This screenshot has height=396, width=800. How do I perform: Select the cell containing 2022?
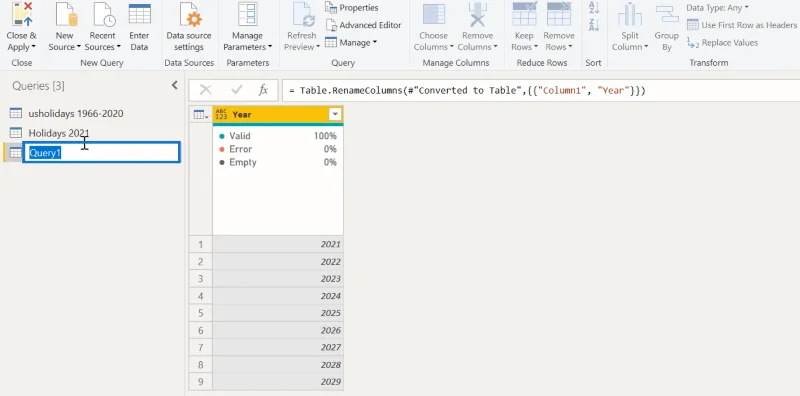[278, 262]
